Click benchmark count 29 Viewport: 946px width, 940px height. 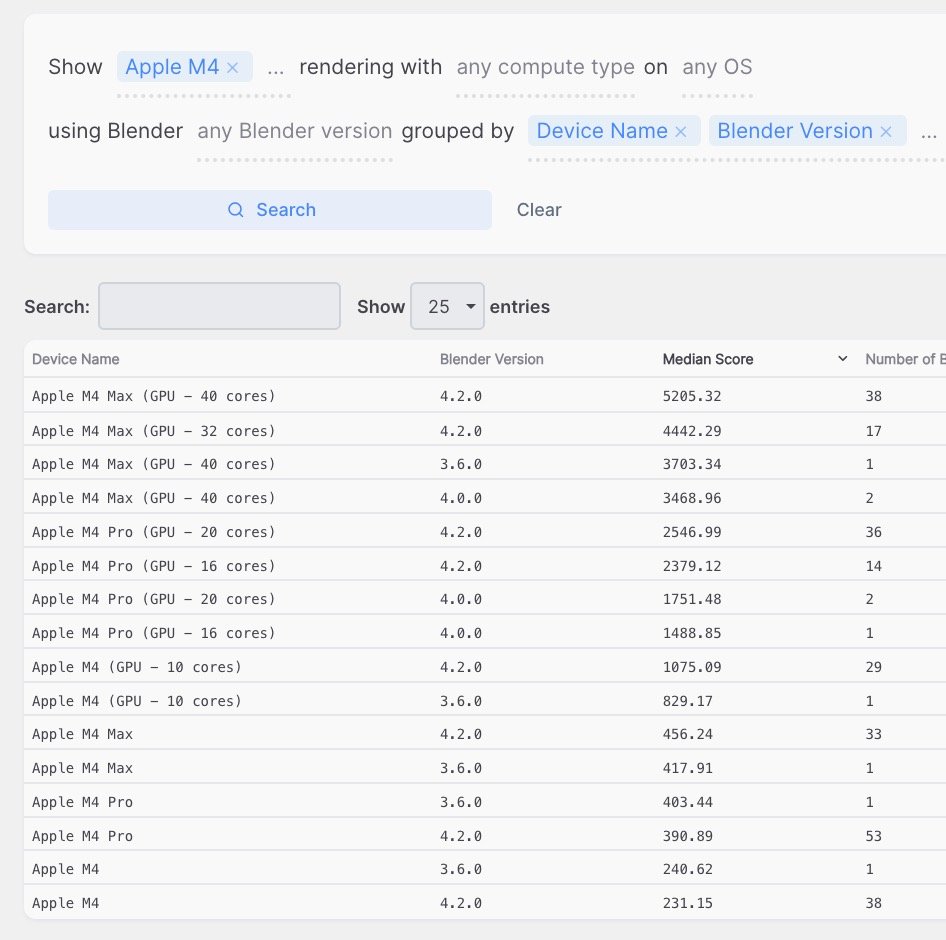click(874, 667)
